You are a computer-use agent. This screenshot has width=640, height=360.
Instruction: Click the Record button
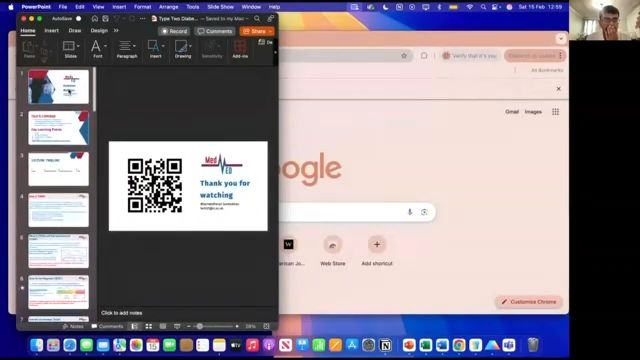click(x=174, y=31)
